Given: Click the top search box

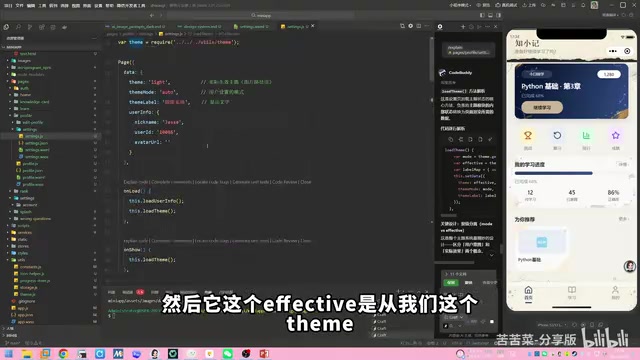Looking at the screenshot, I should (x=261, y=15).
